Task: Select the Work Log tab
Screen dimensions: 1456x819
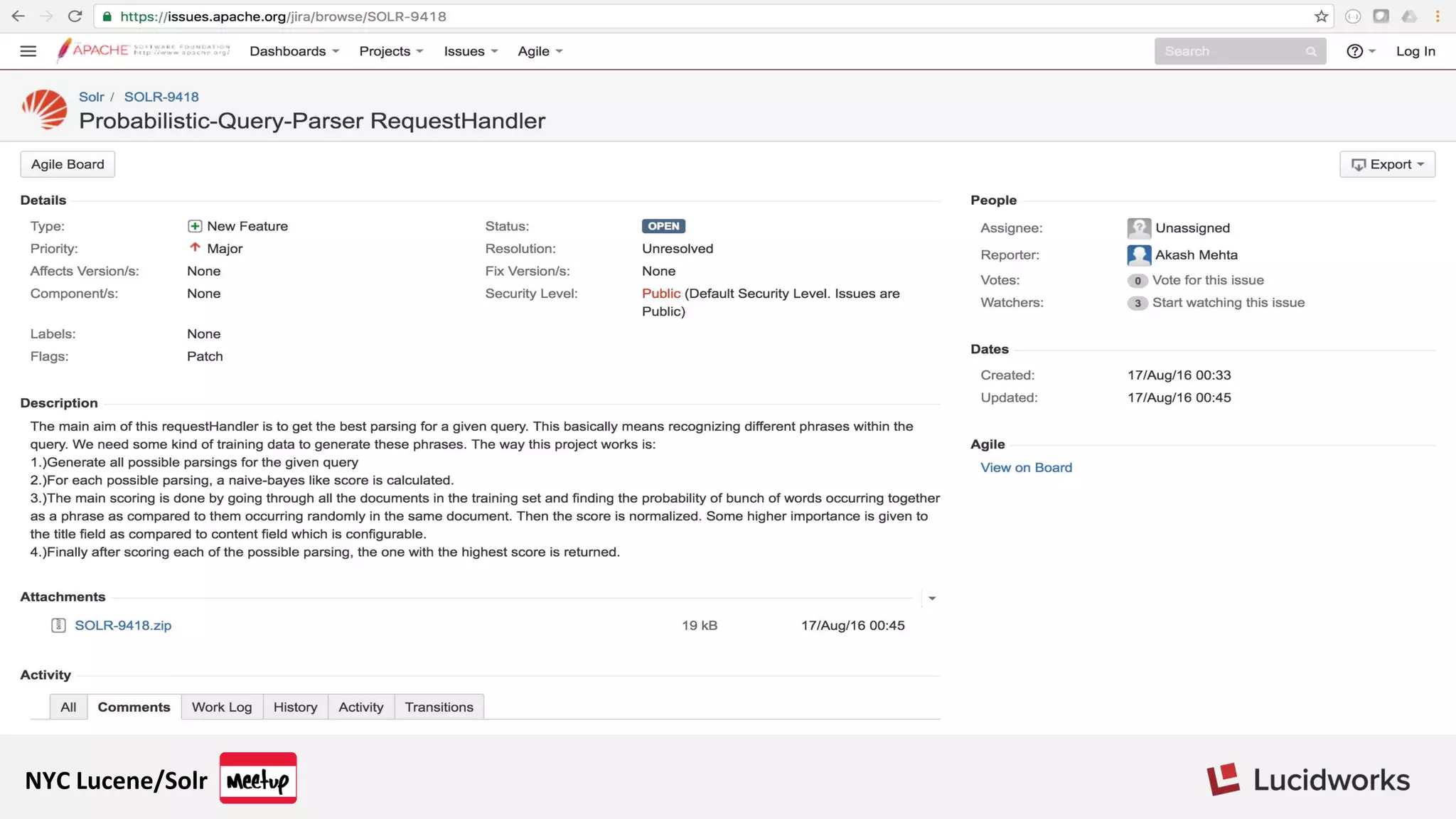Action: pyautogui.click(x=221, y=707)
